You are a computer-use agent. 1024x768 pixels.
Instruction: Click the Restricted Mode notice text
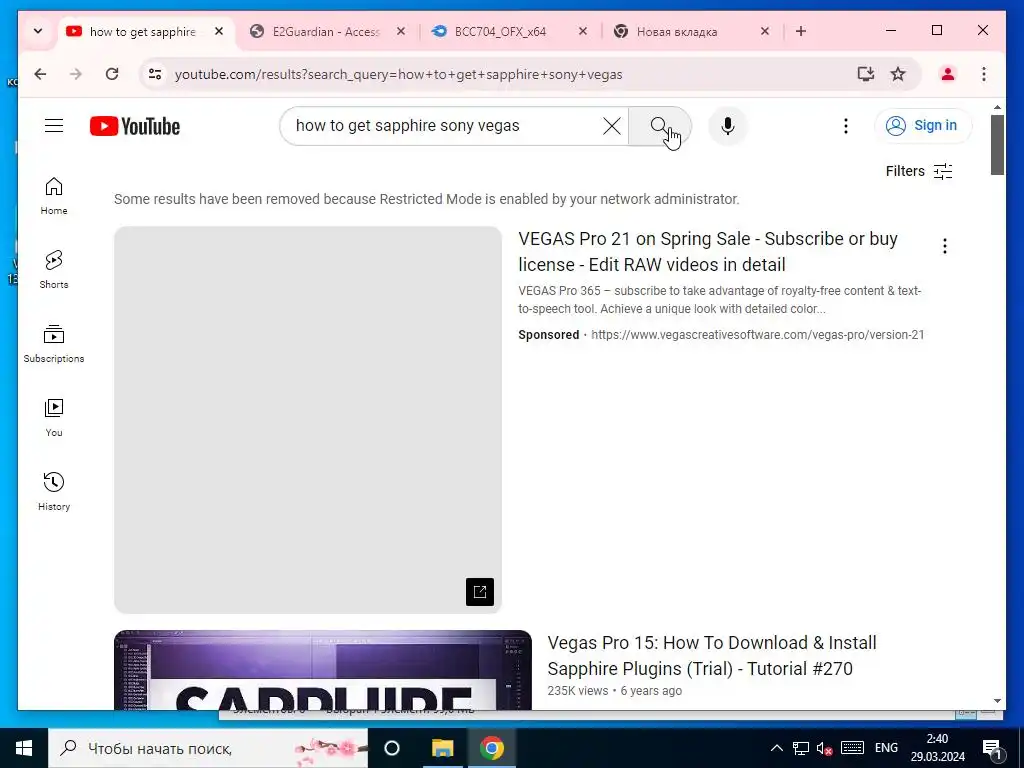click(426, 199)
